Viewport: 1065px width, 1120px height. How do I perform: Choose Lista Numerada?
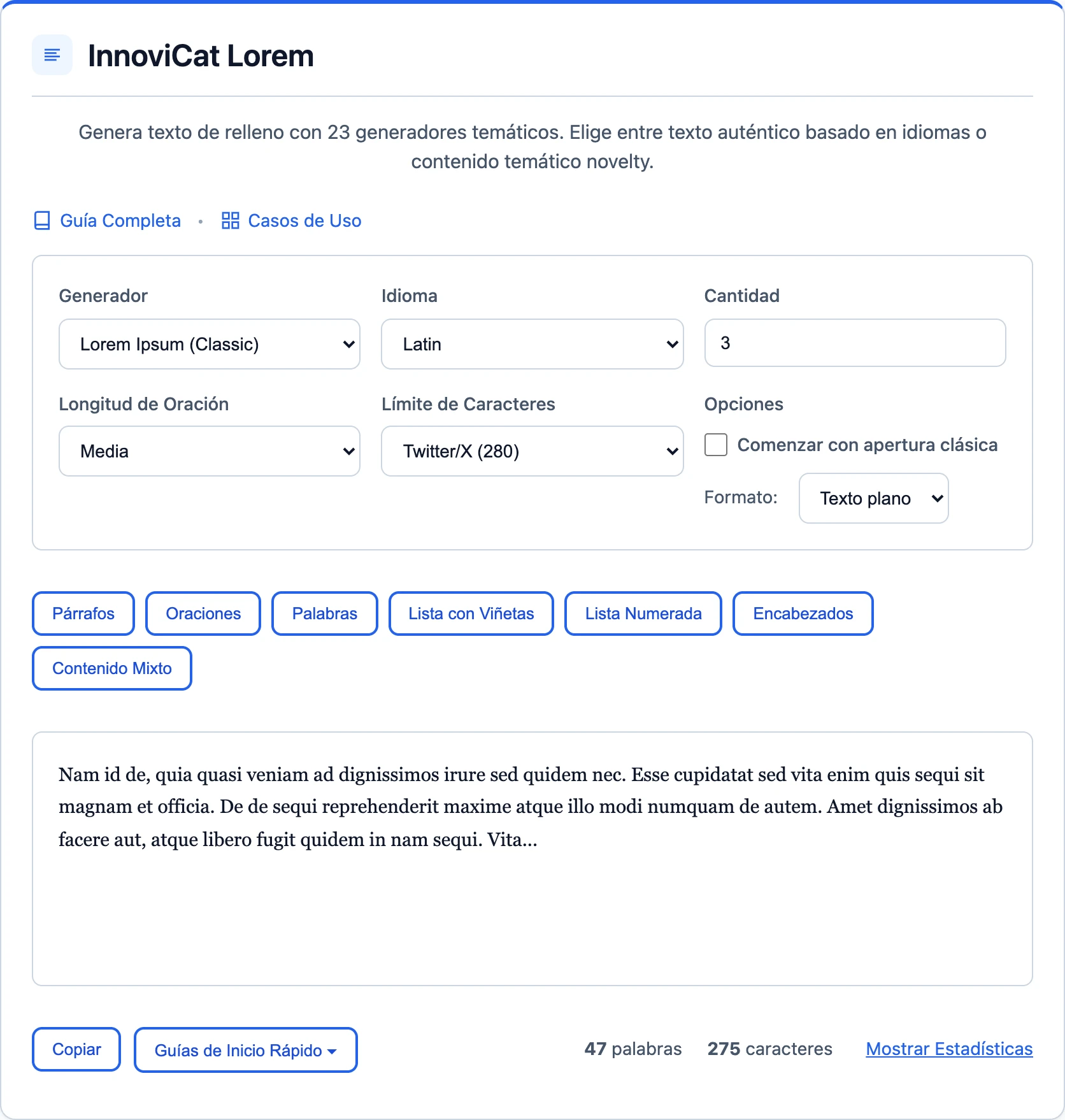[x=643, y=614]
